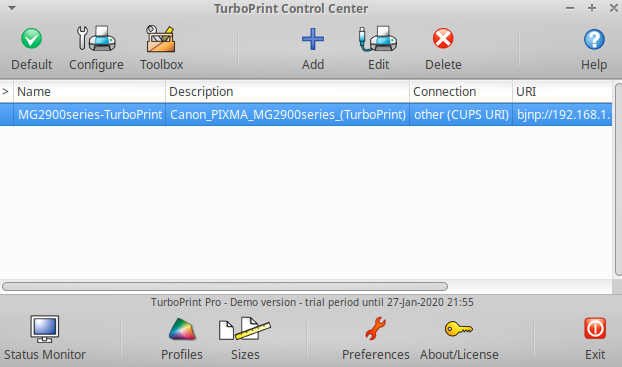This screenshot has width=622, height=367.
Task: Open paper Sizes settings
Action: (245, 338)
